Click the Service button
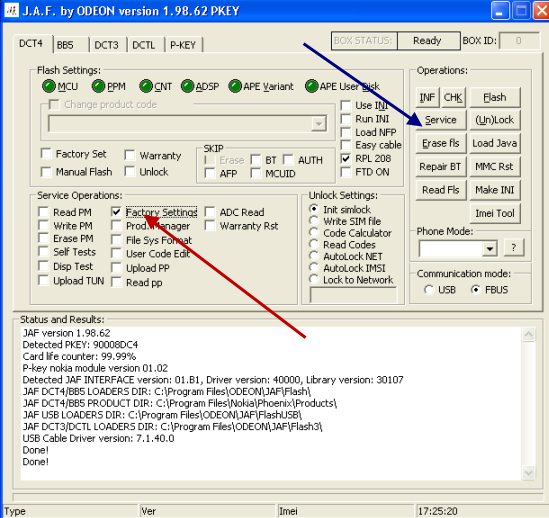 [x=441, y=120]
